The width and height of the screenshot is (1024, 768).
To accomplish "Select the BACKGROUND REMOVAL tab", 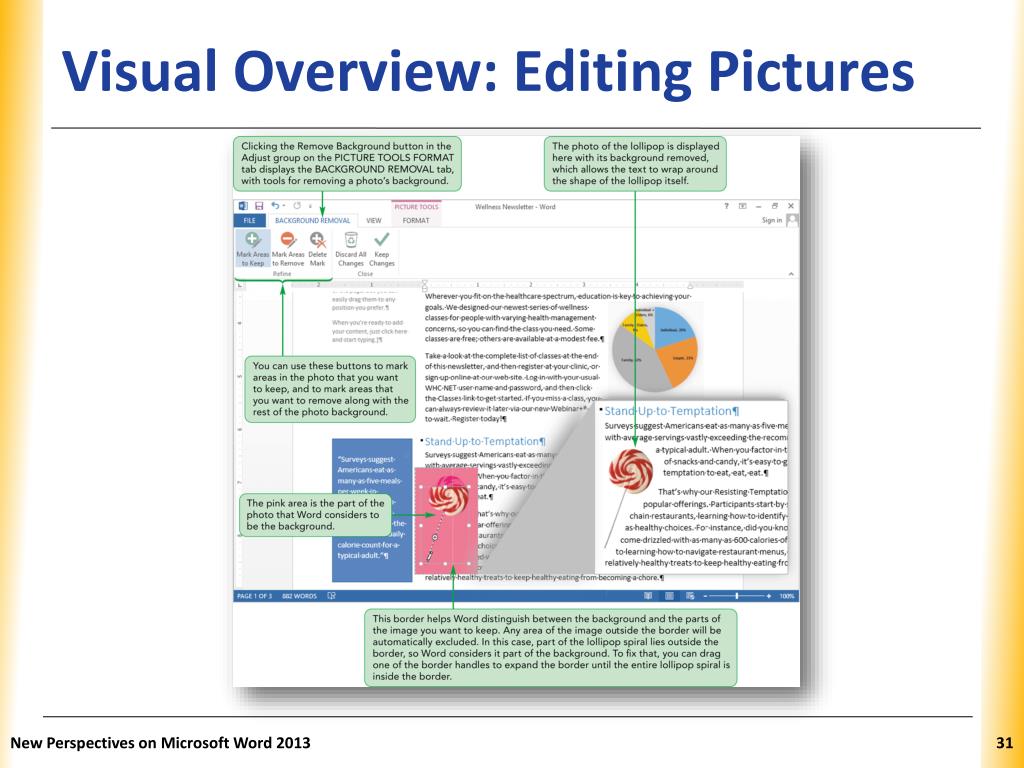I will pyautogui.click(x=313, y=221).
